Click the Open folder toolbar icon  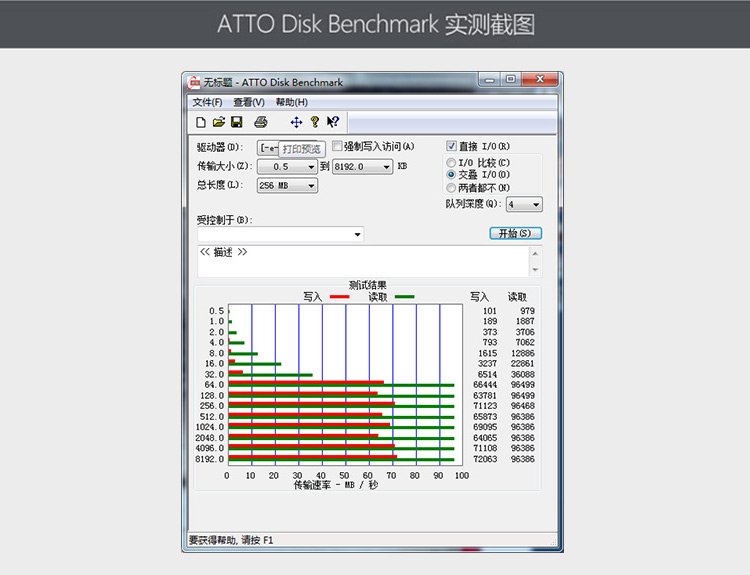pyautogui.click(x=219, y=122)
